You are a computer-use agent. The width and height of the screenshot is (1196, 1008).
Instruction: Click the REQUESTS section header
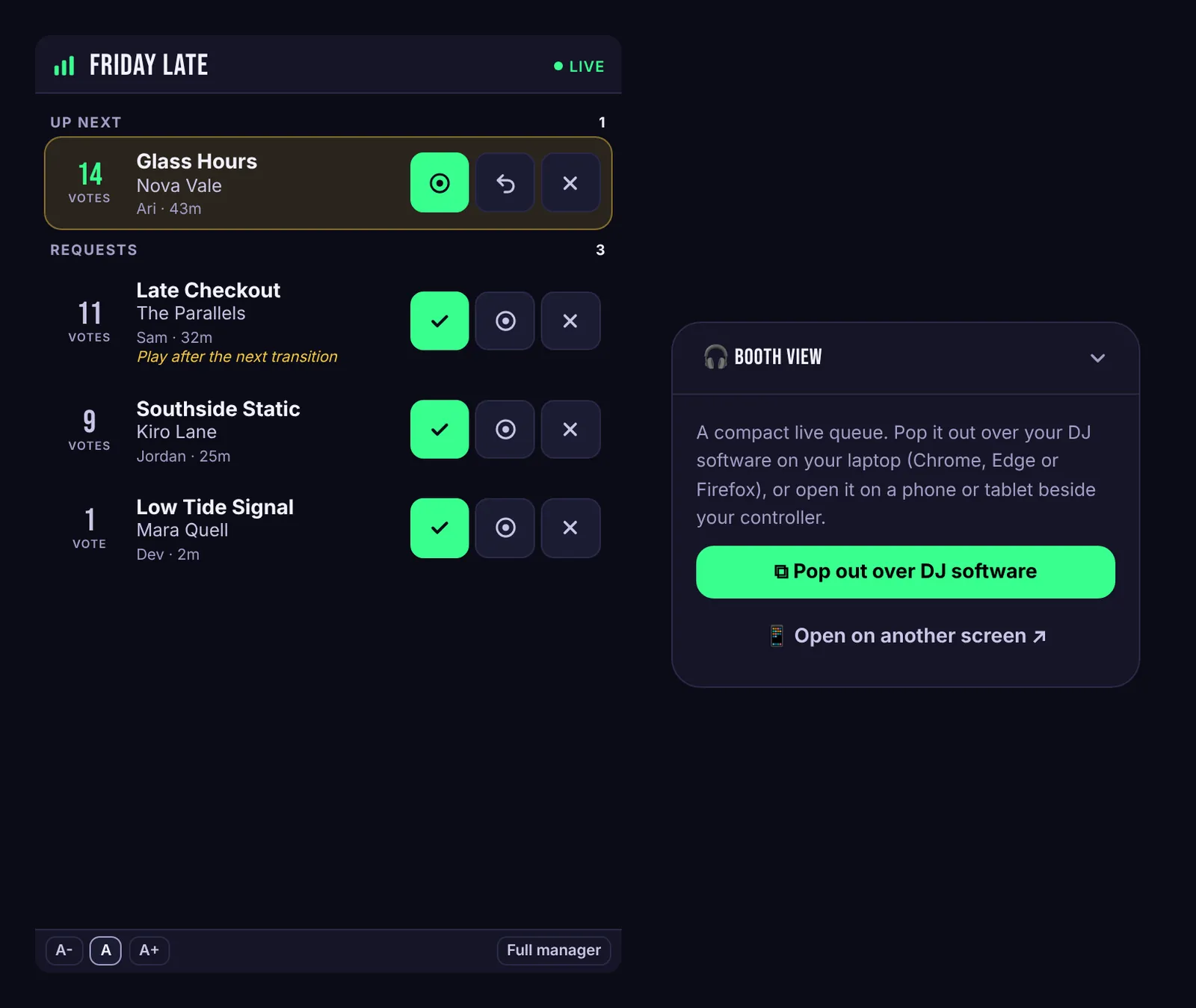[94, 250]
